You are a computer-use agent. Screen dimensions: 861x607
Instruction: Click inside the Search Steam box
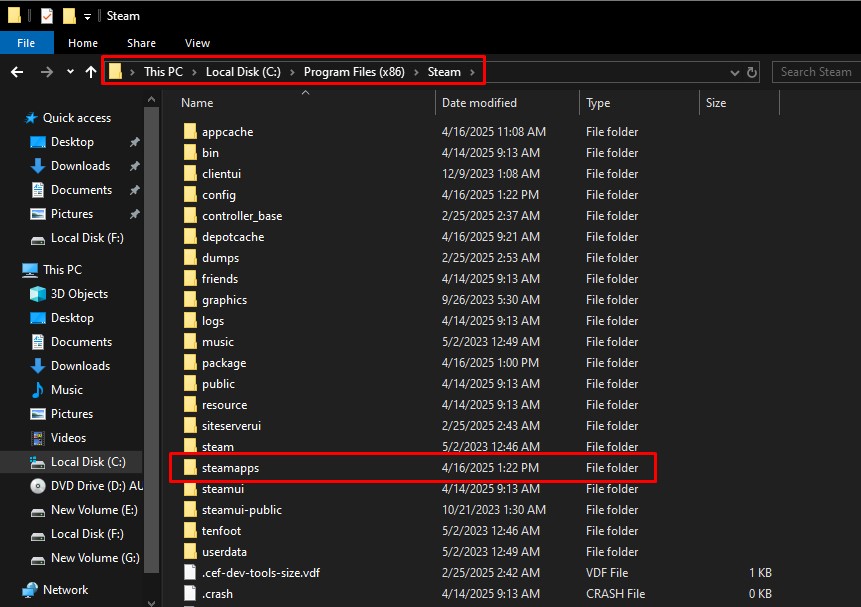pos(815,71)
